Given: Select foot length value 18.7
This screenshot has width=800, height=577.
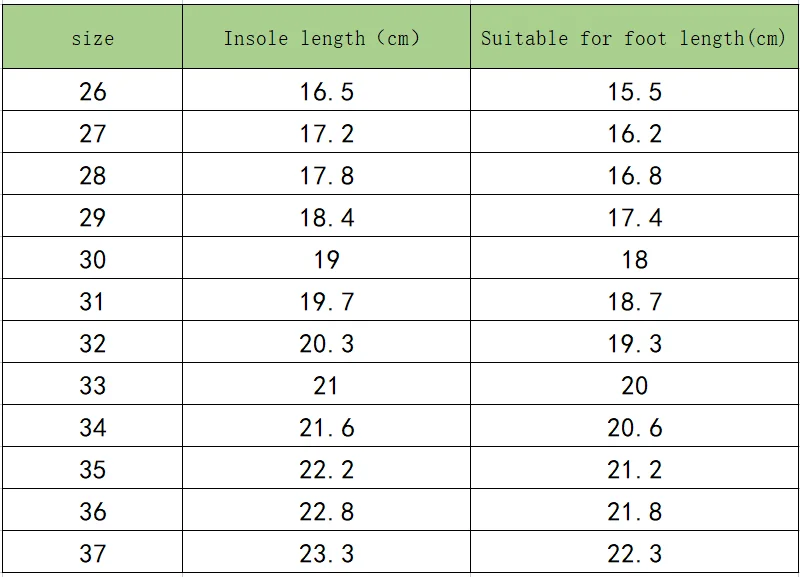Looking at the screenshot, I should 634,302.
